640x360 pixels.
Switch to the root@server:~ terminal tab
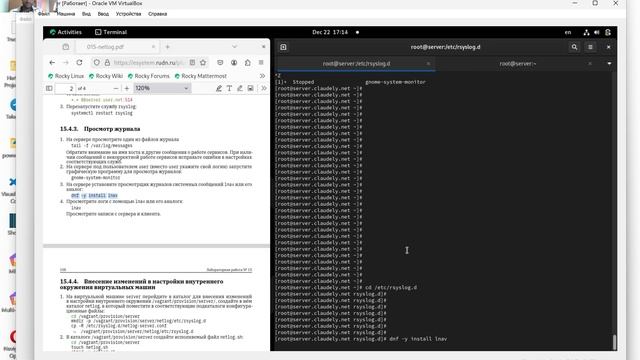point(518,64)
